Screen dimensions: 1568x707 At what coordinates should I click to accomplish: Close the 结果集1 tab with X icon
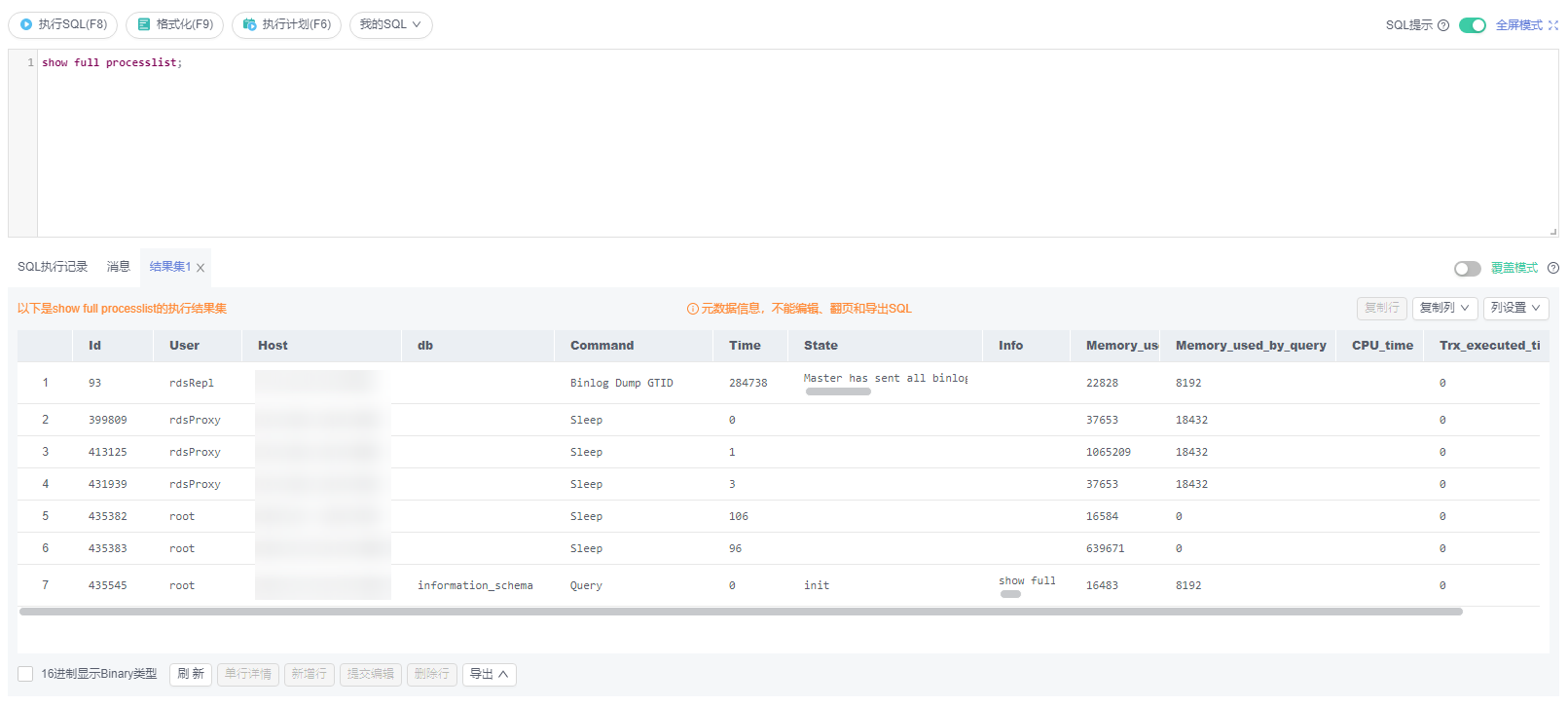(201, 268)
